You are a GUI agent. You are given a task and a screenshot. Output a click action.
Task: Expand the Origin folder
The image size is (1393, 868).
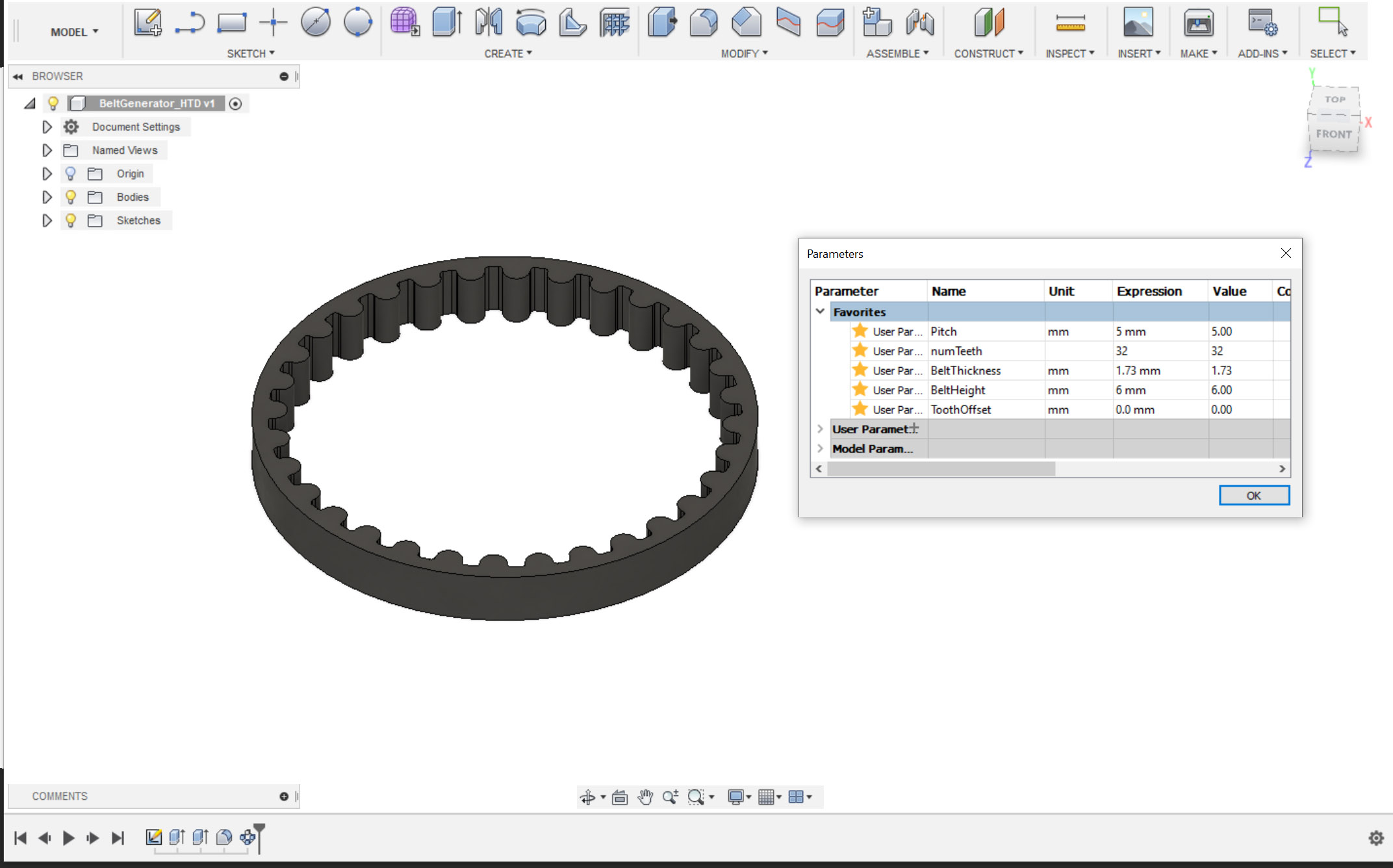[47, 173]
